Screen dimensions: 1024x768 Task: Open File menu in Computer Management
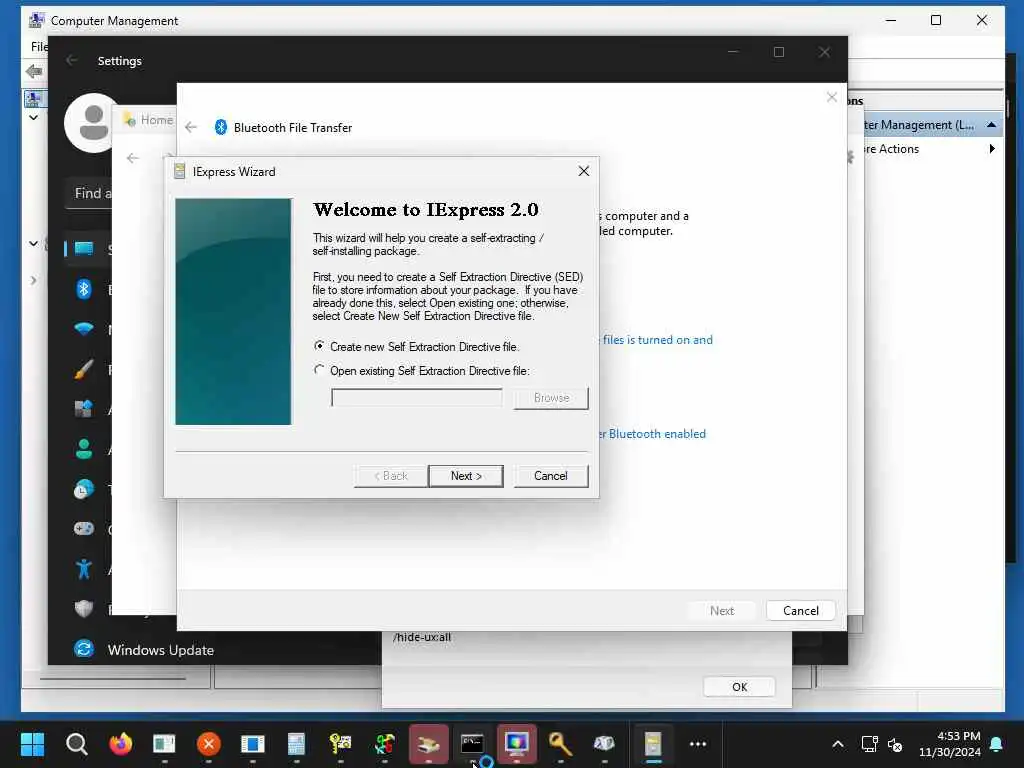(x=39, y=46)
